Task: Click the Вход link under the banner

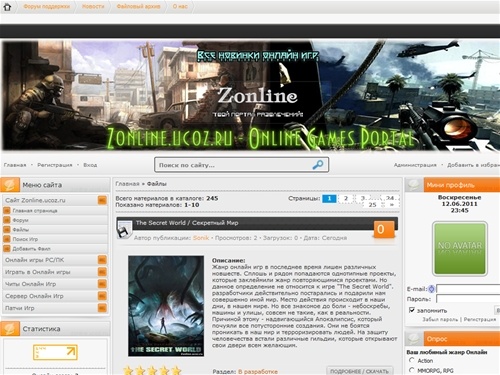Action: [90, 165]
